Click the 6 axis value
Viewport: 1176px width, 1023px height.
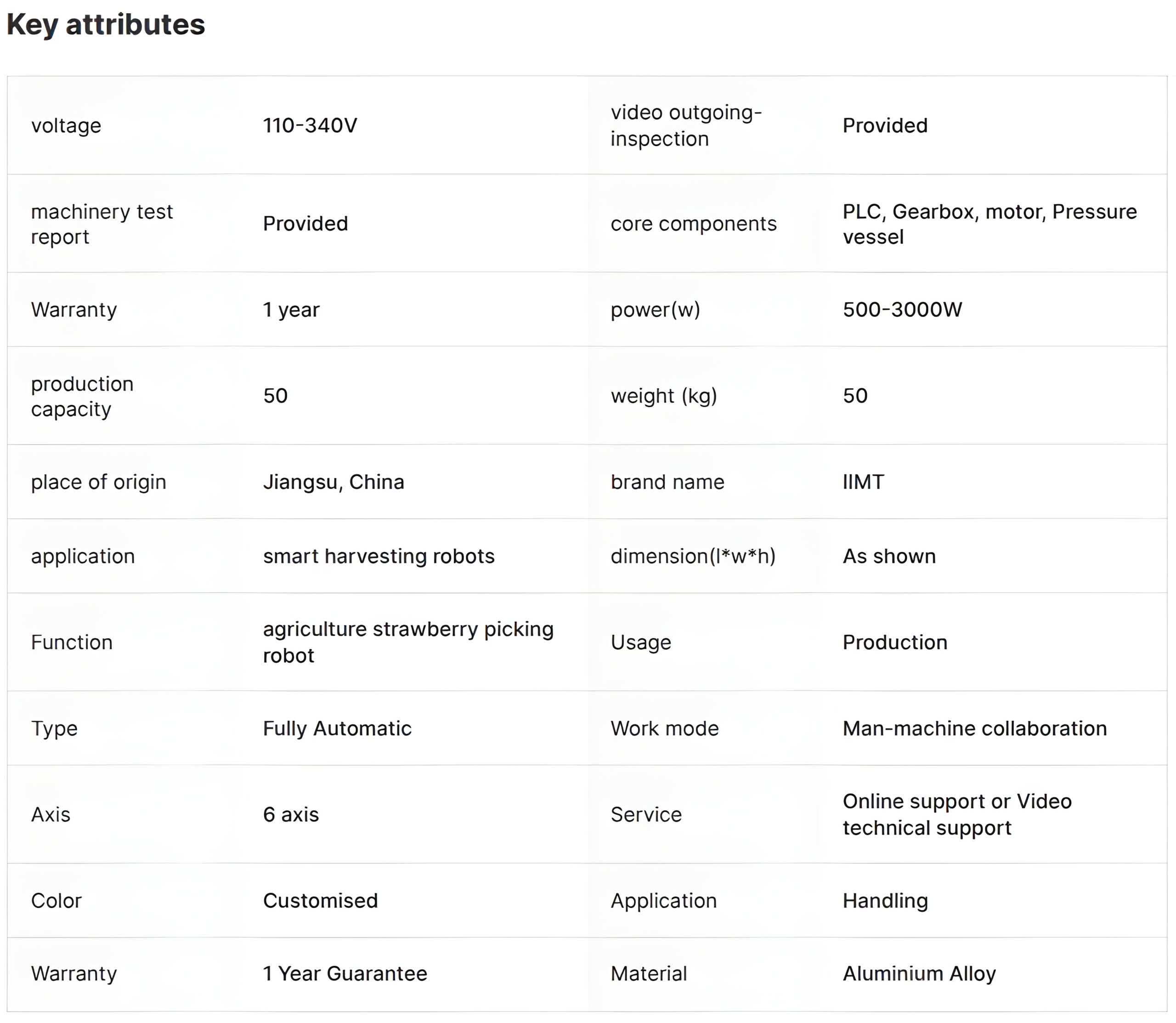(290, 815)
